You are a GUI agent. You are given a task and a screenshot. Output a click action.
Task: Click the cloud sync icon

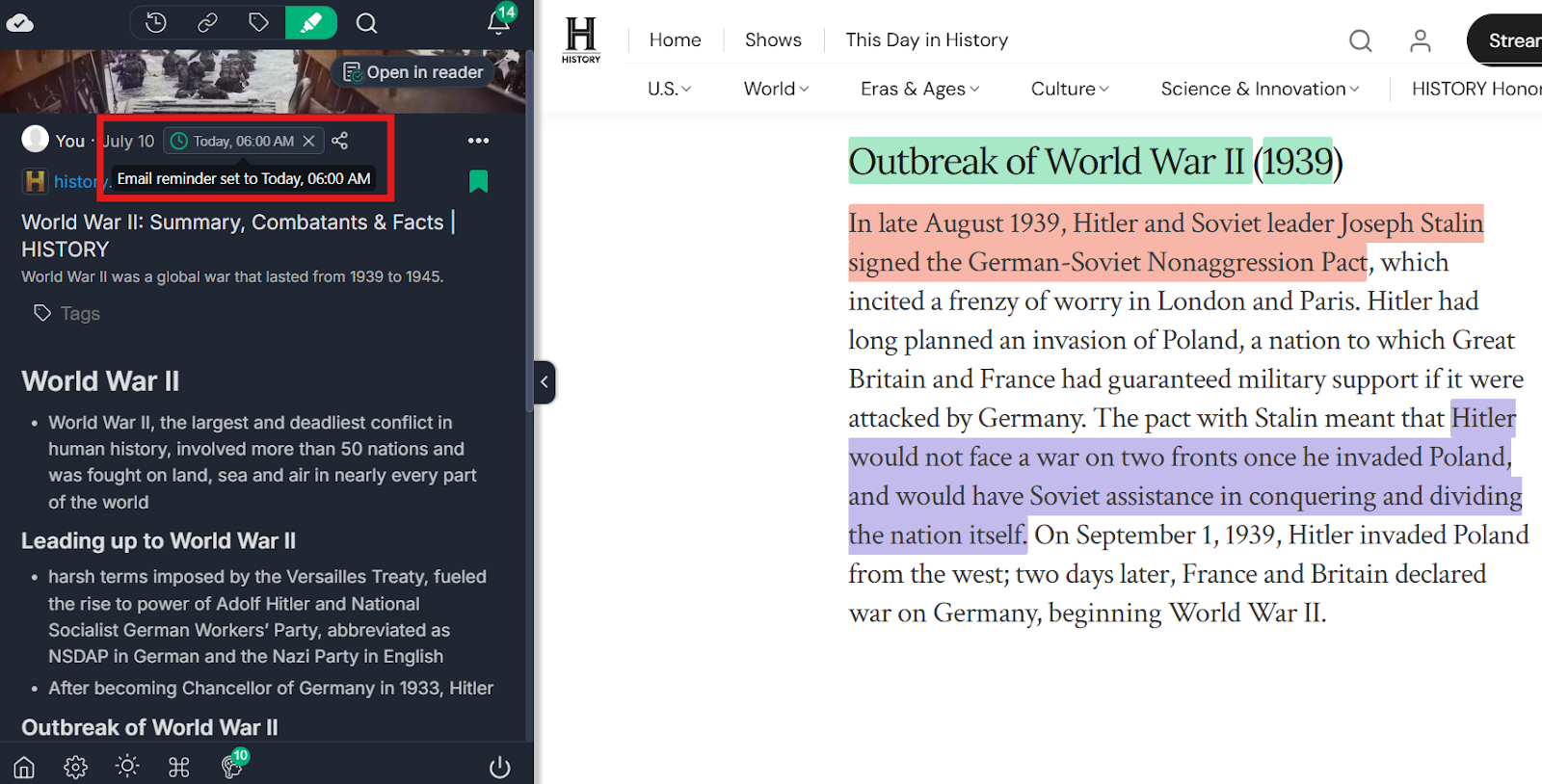click(x=20, y=23)
